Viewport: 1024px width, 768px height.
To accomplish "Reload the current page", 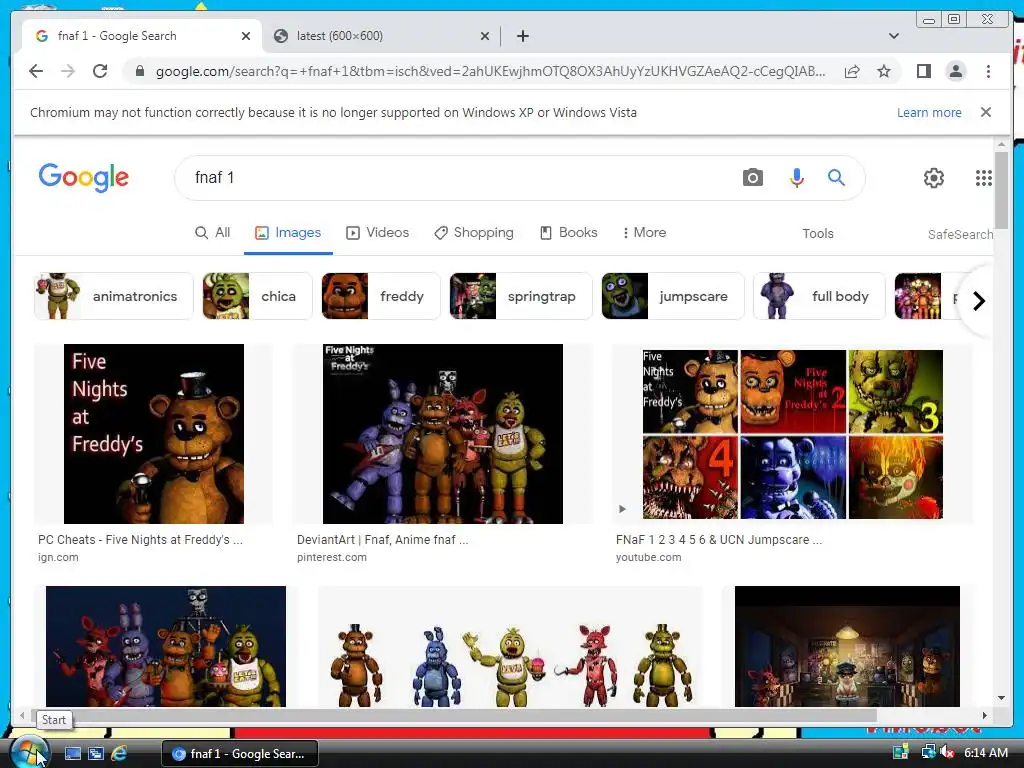I will pos(100,71).
